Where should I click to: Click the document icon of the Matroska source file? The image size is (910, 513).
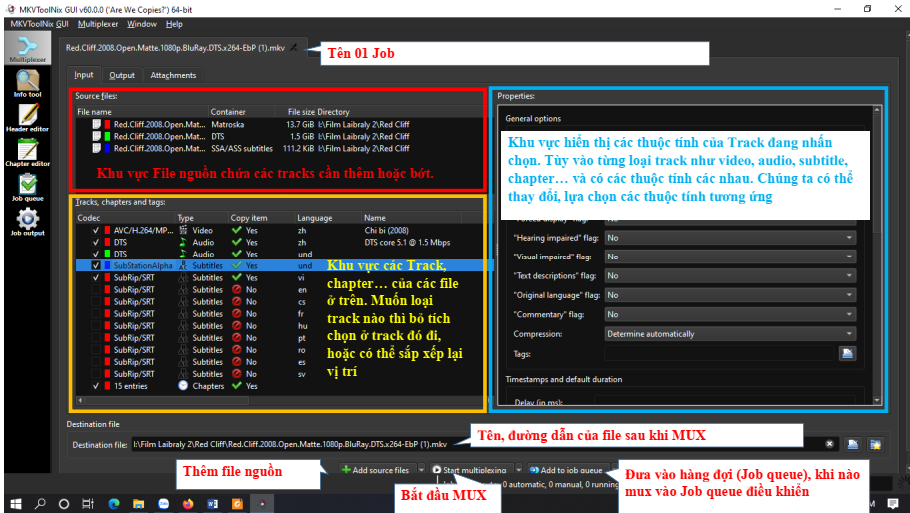[96, 124]
